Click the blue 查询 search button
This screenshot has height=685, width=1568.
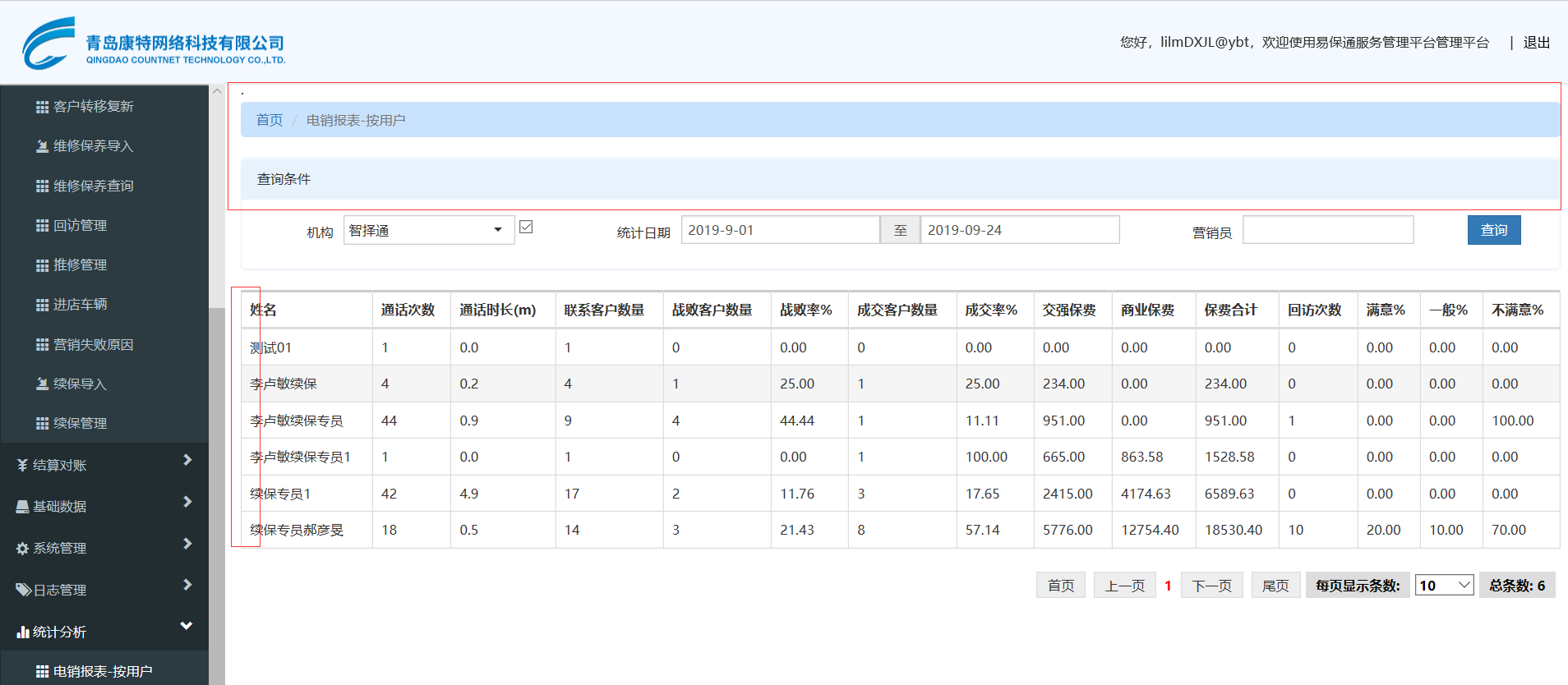tap(1494, 230)
